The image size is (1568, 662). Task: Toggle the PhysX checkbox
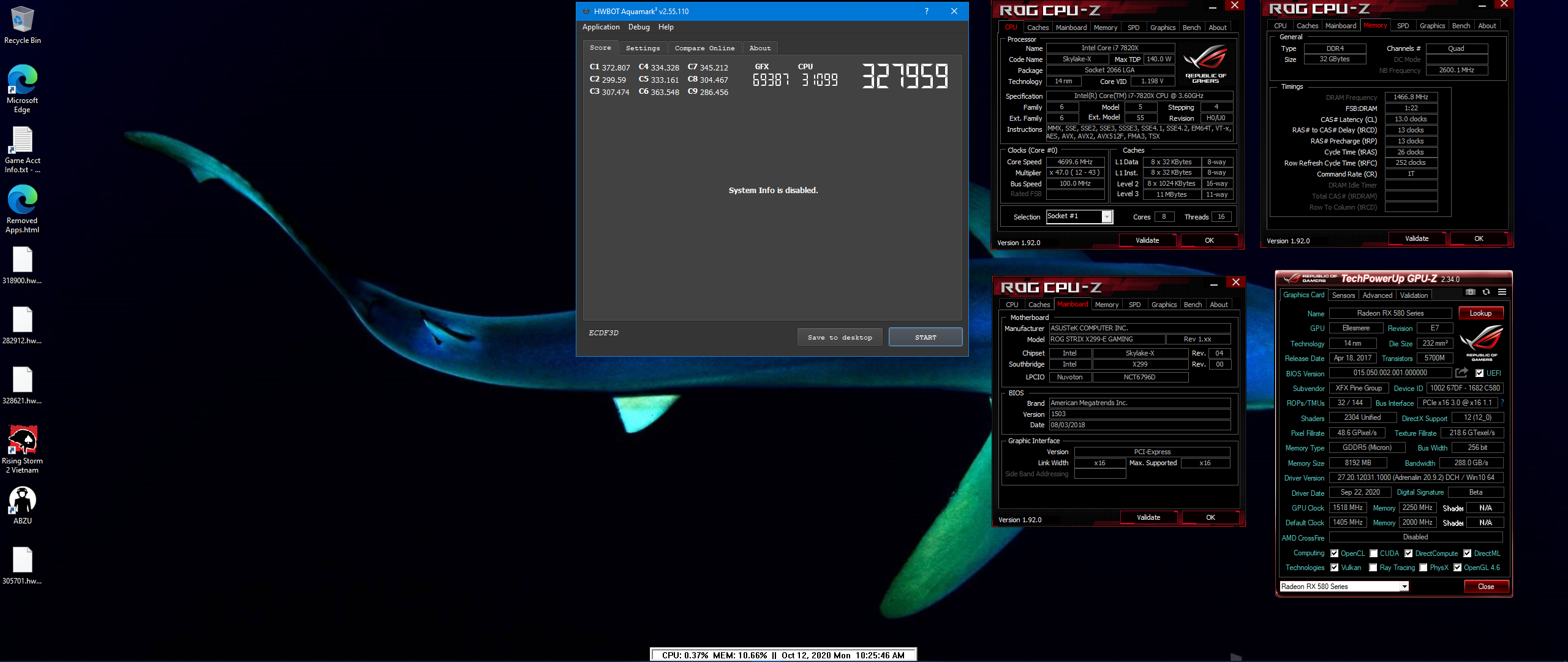pos(1423,568)
